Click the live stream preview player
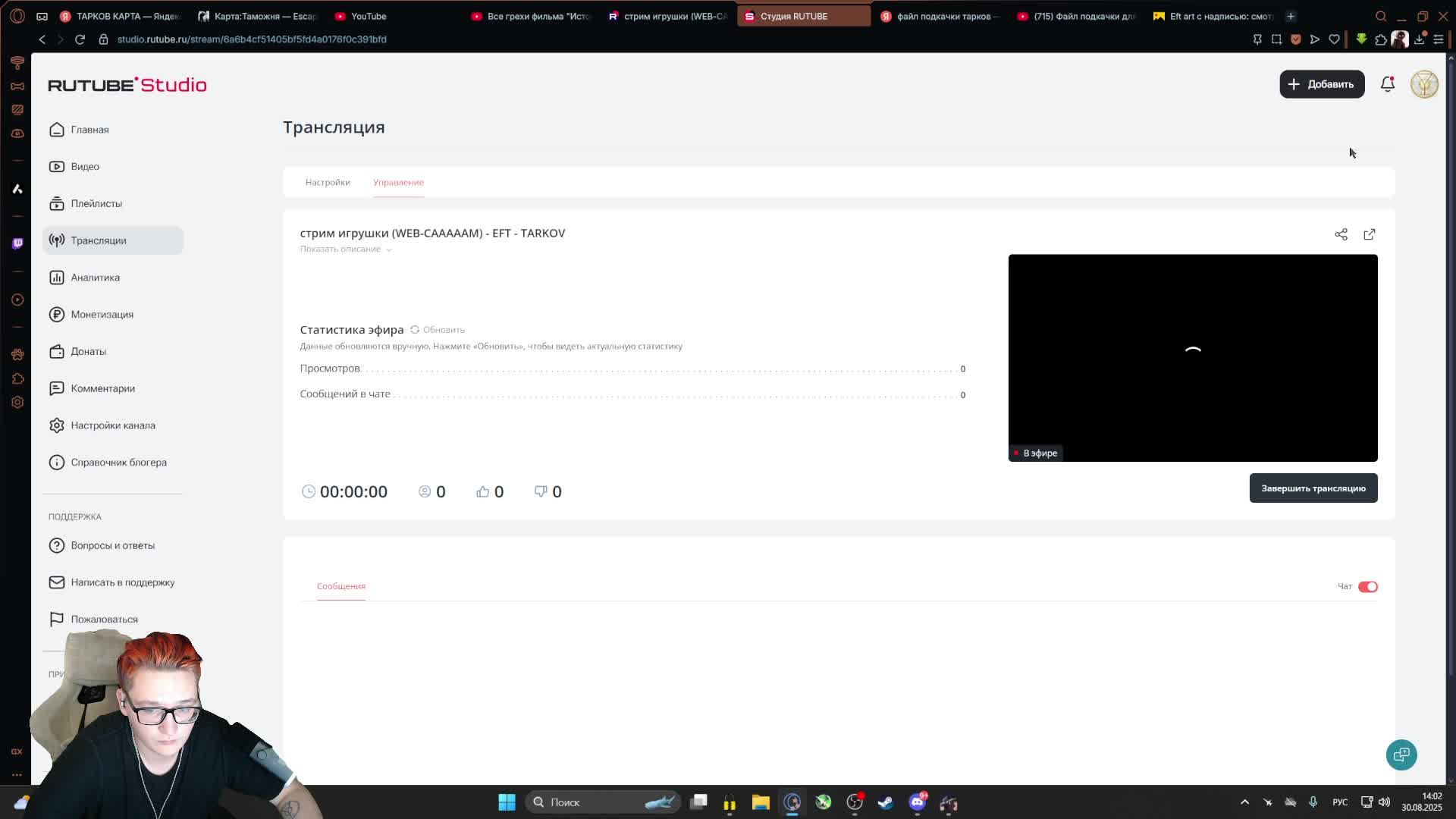1456x819 pixels. click(1192, 357)
